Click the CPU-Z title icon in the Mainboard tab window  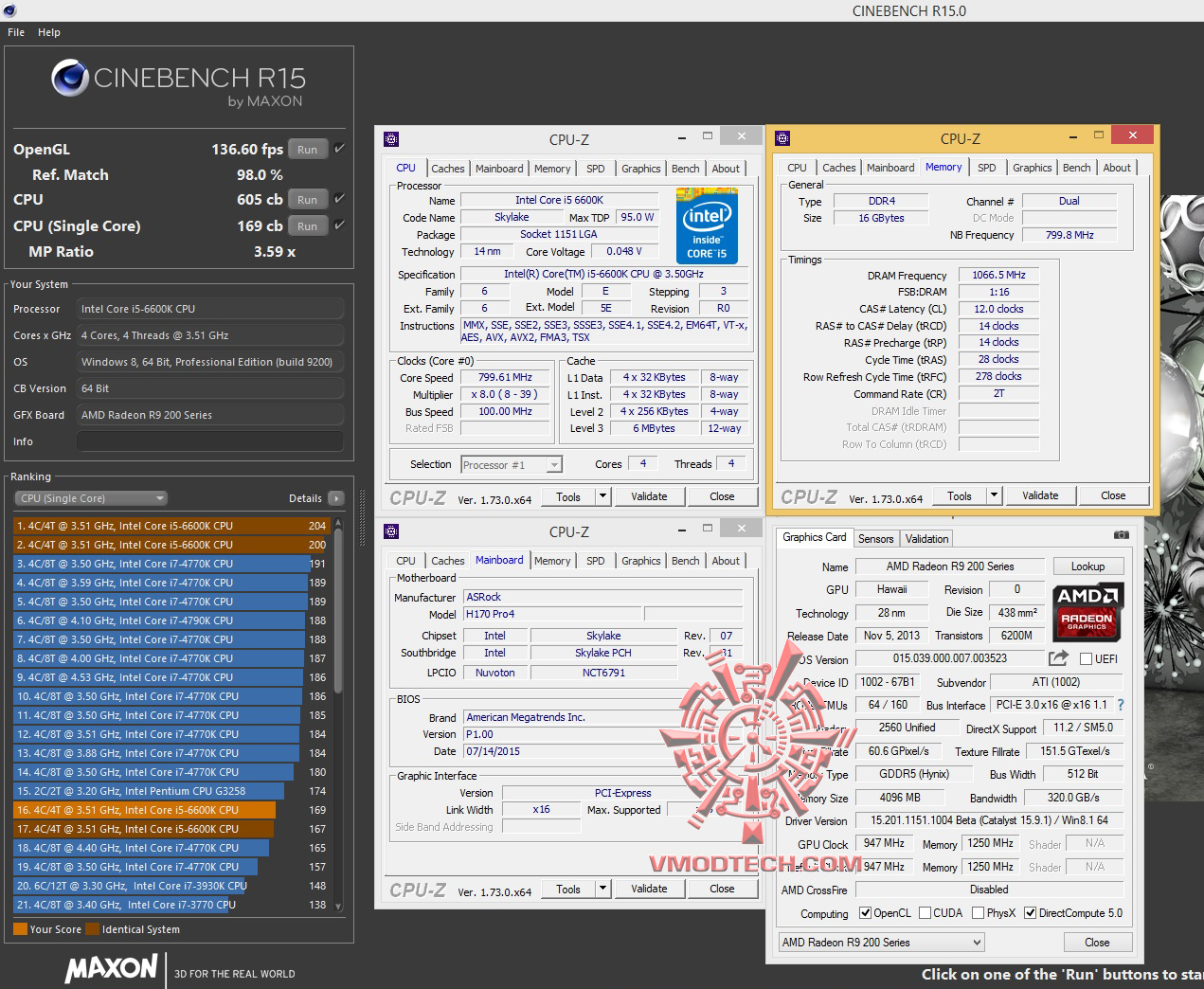click(x=391, y=531)
